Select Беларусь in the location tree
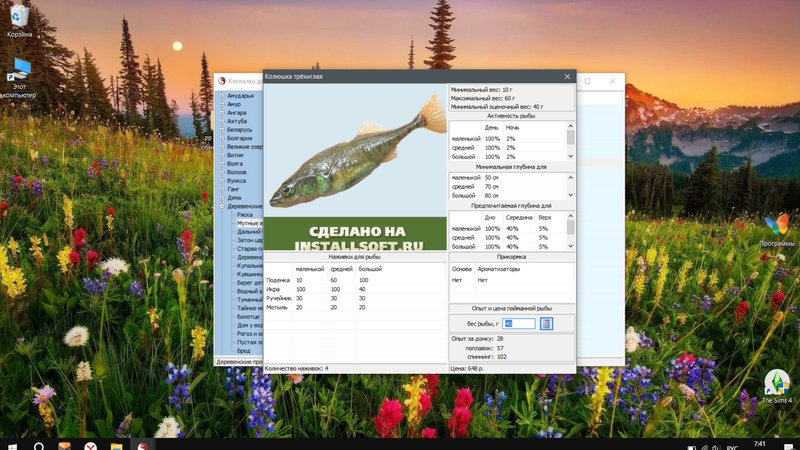800x450 pixels. click(x=239, y=130)
